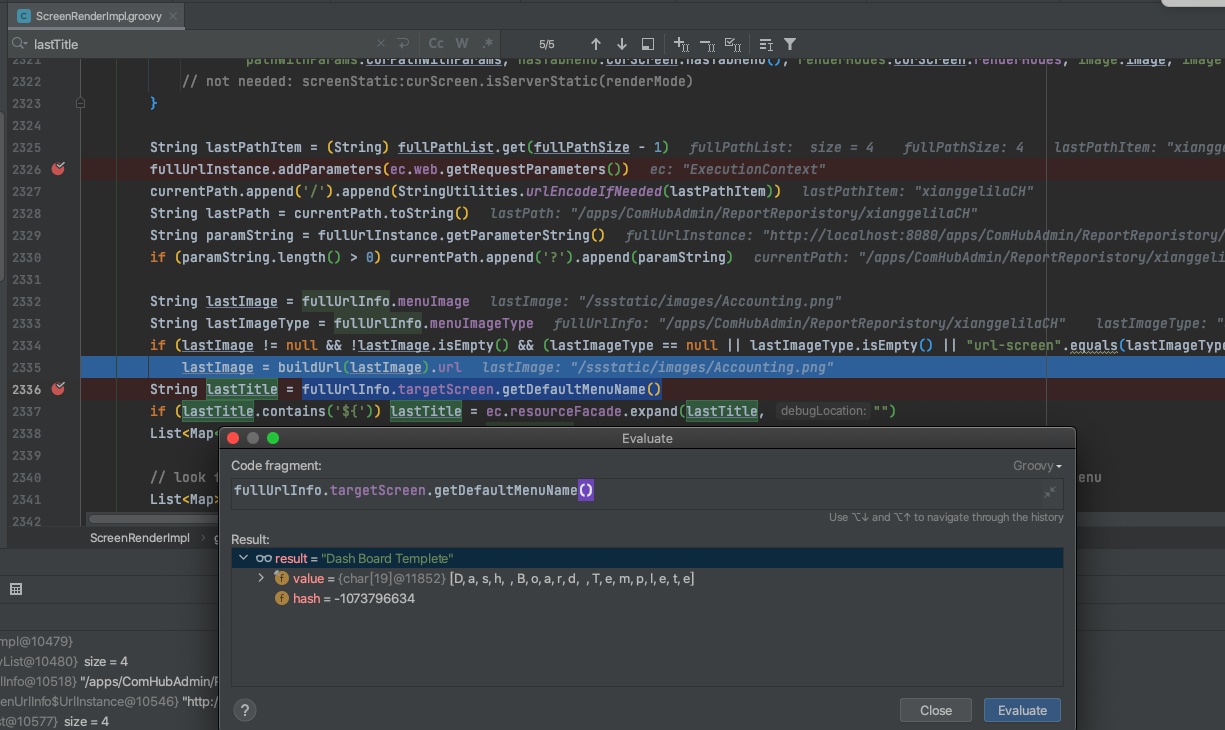Click the field icon beside value
This screenshot has height=730, width=1225.
click(x=282, y=578)
